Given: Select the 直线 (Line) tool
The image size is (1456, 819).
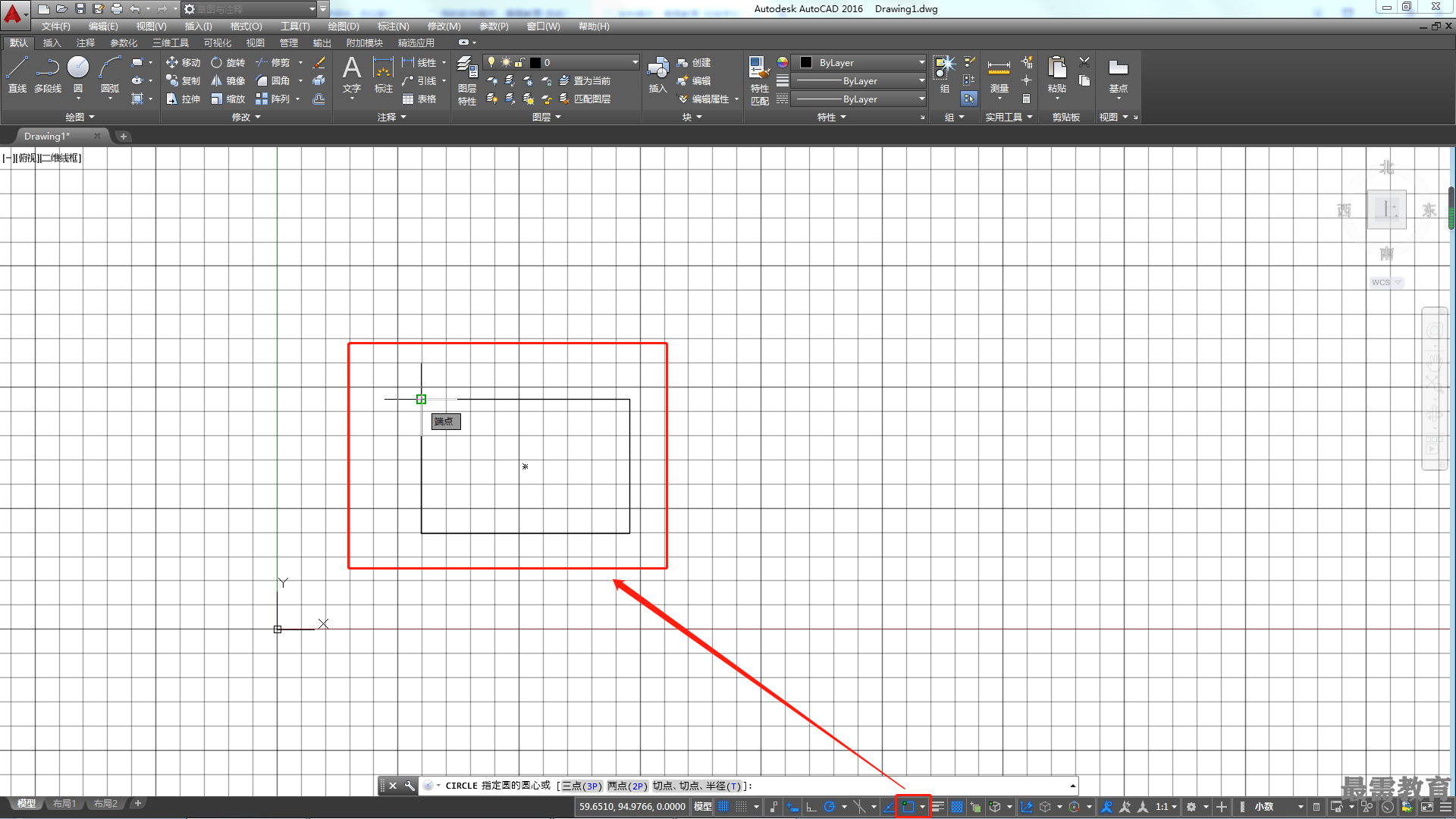Looking at the screenshot, I should click(x=17, y=75).
